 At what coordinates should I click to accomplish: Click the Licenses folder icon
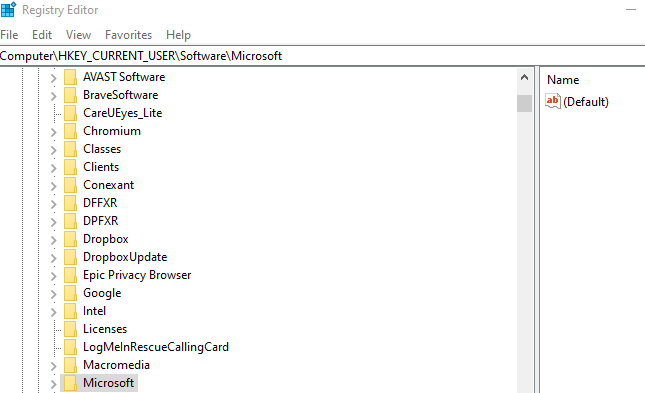[70, 329]
